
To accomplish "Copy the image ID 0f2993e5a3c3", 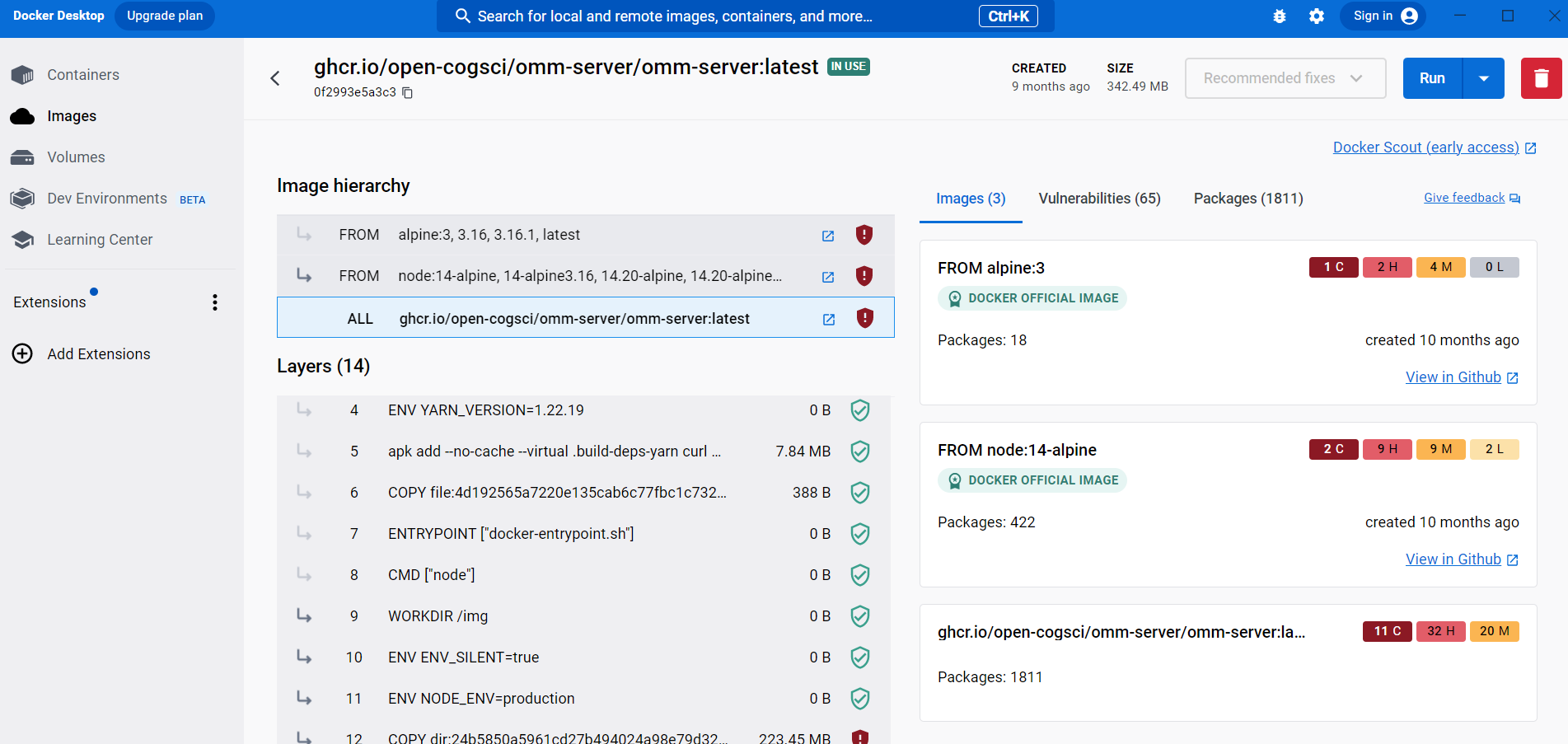I will click(407, 93).
